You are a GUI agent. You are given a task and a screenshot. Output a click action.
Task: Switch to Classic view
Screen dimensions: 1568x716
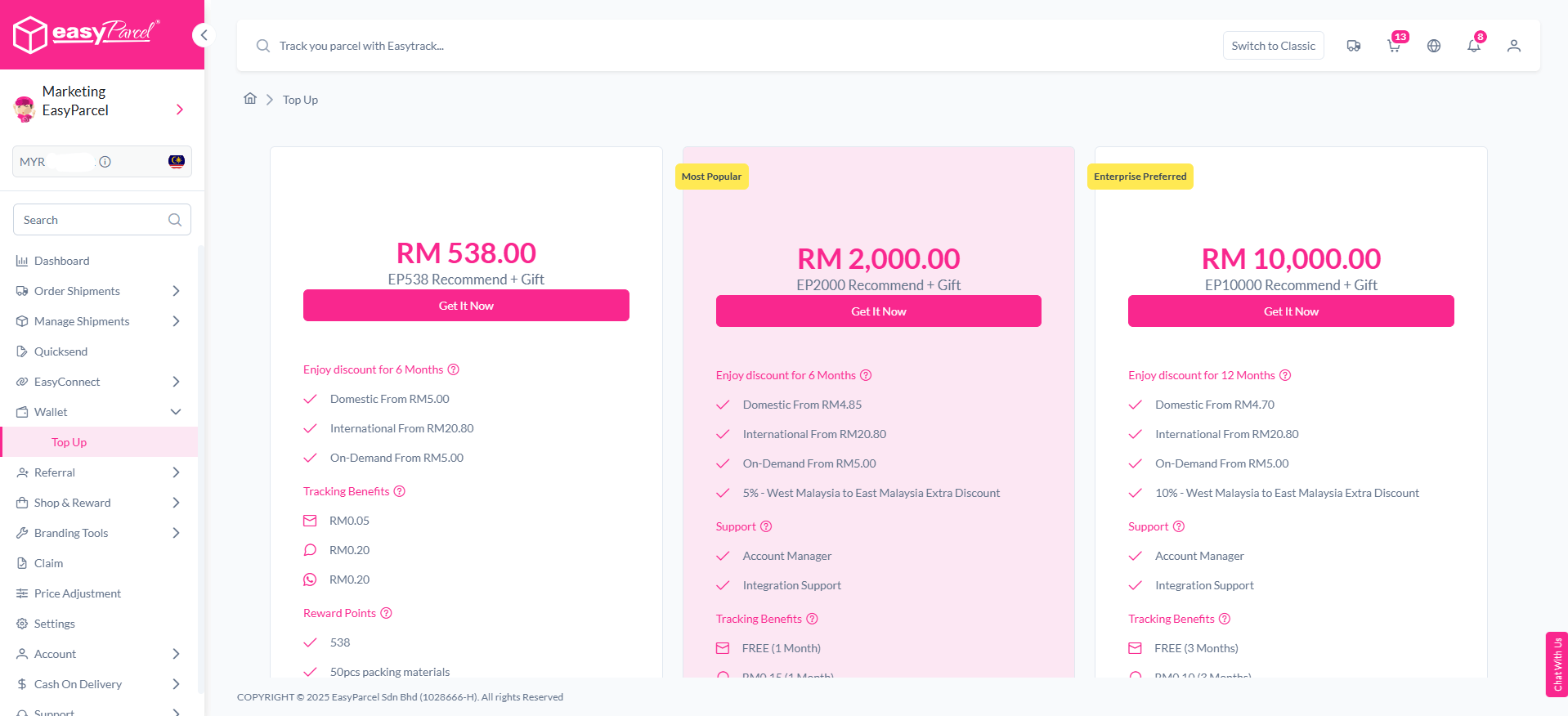pos(1273,46)
